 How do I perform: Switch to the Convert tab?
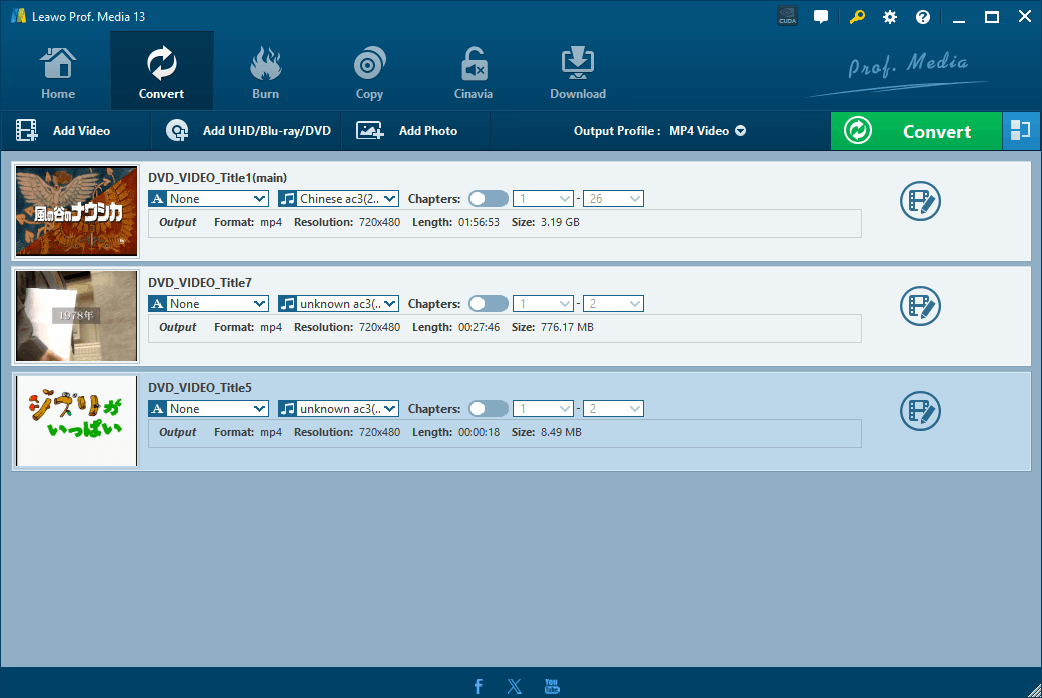point(161,70)
